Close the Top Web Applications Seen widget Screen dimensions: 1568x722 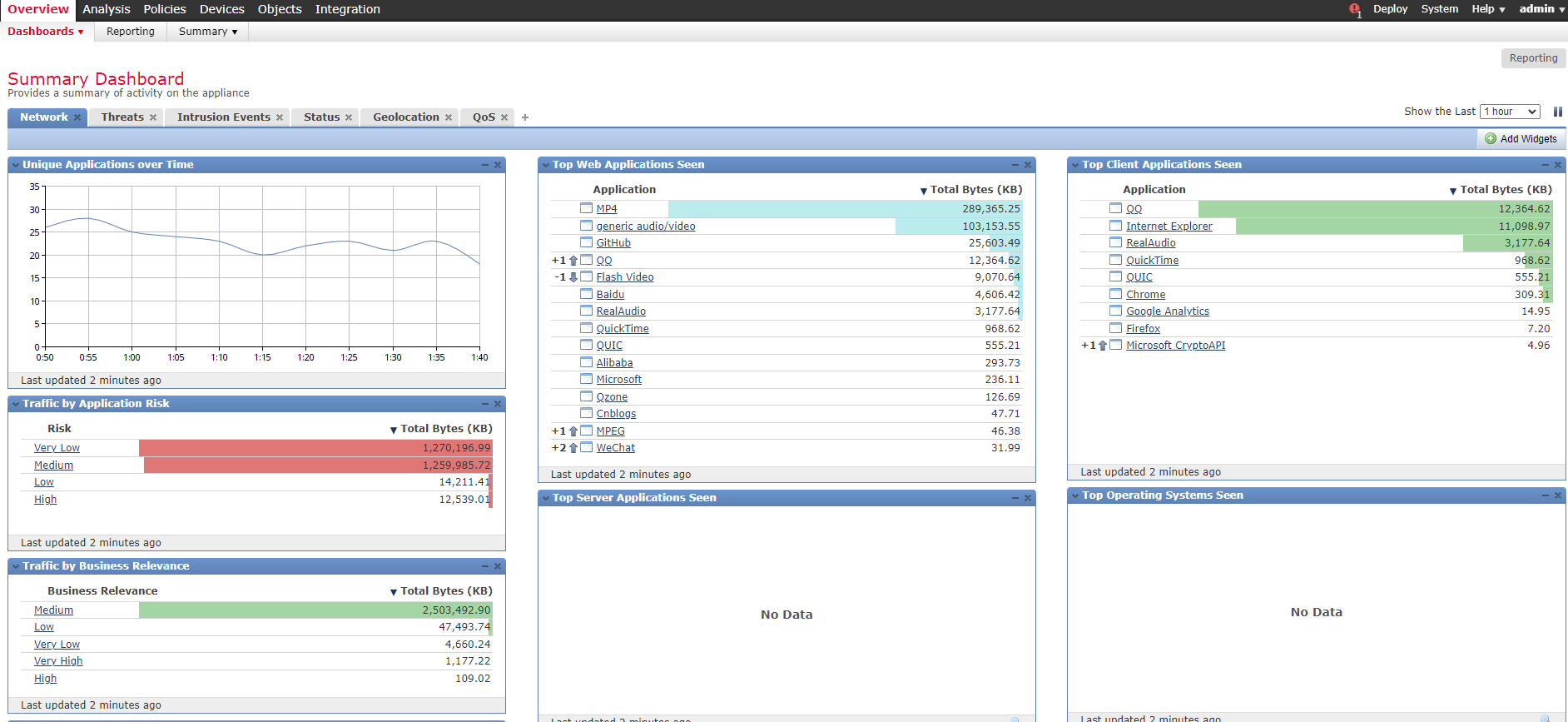coord(1028,165)
